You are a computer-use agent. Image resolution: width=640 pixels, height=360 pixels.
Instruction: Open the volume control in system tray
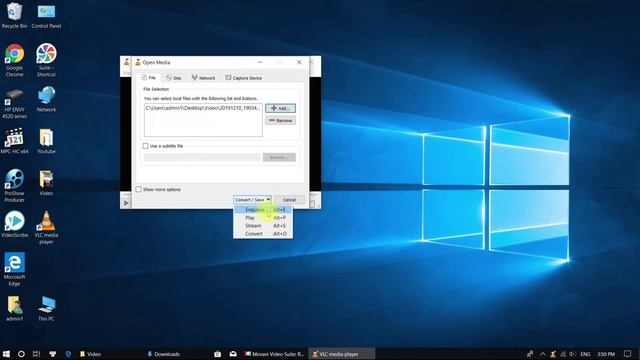572,354
